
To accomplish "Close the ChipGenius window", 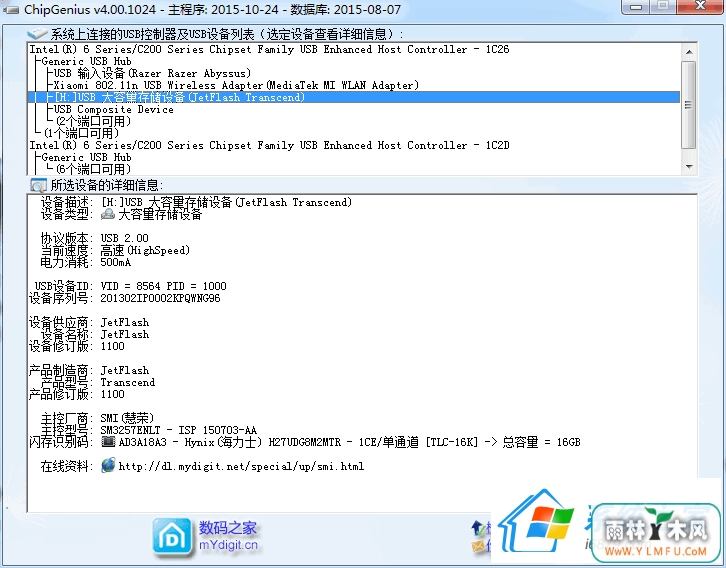I will 701,6.
